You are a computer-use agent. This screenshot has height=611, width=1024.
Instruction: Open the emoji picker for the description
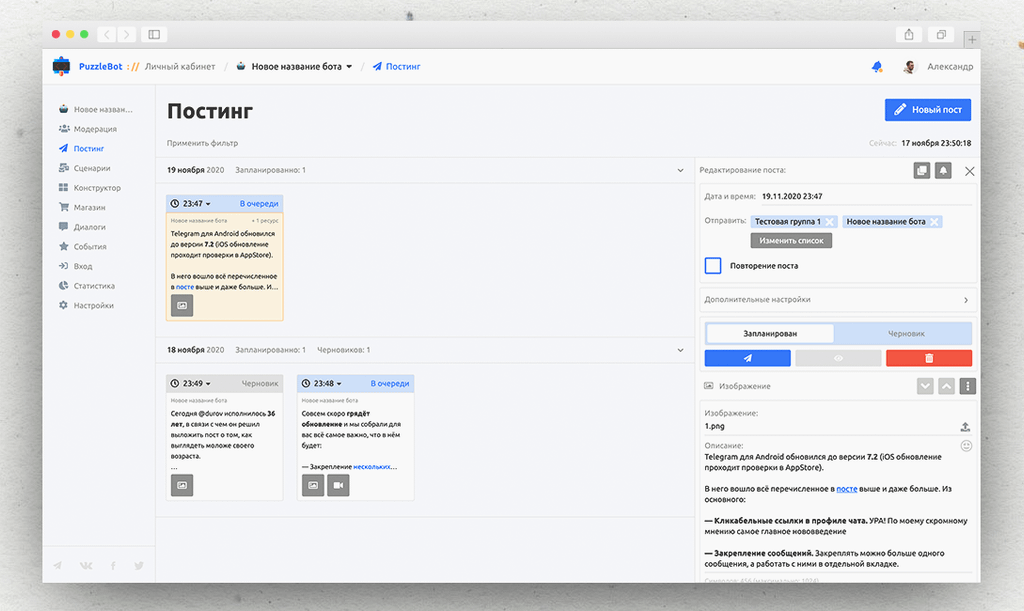(967, 446)
